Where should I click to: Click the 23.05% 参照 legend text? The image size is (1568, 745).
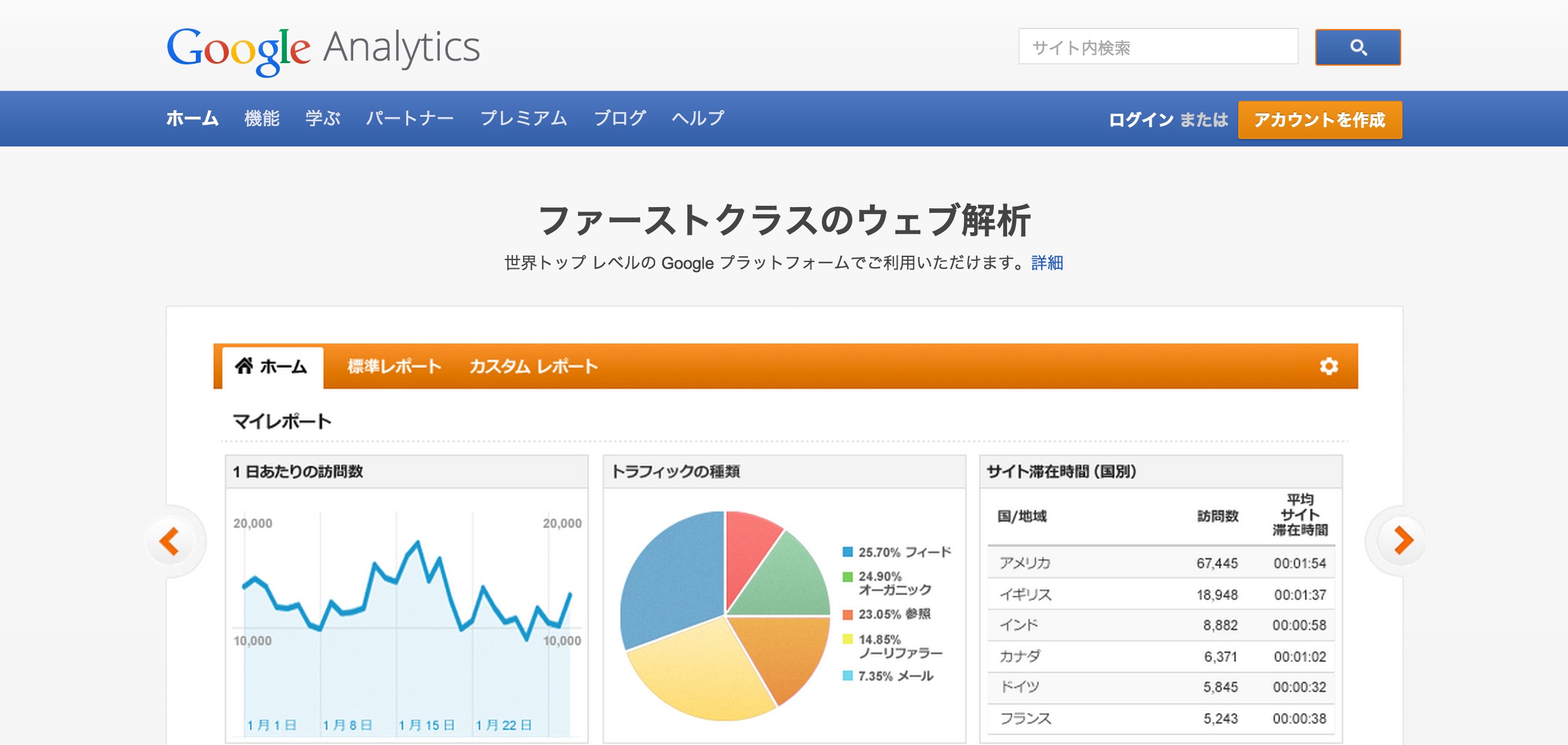point(895,614)
